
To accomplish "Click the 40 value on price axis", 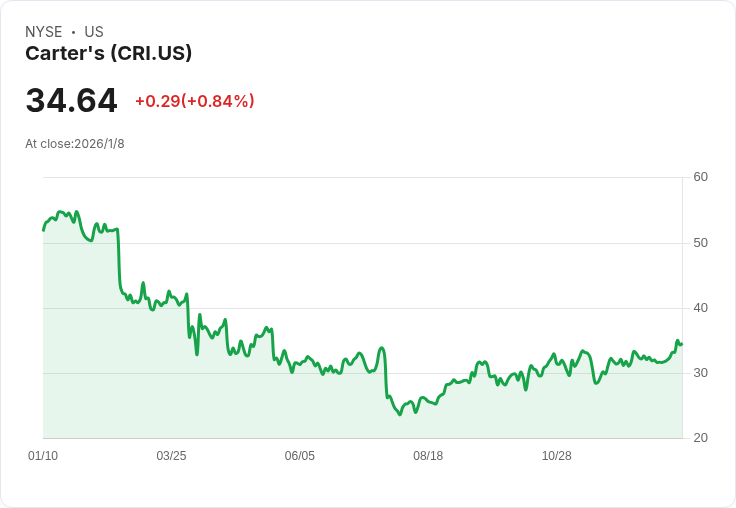I will click(x=700, y=308).
